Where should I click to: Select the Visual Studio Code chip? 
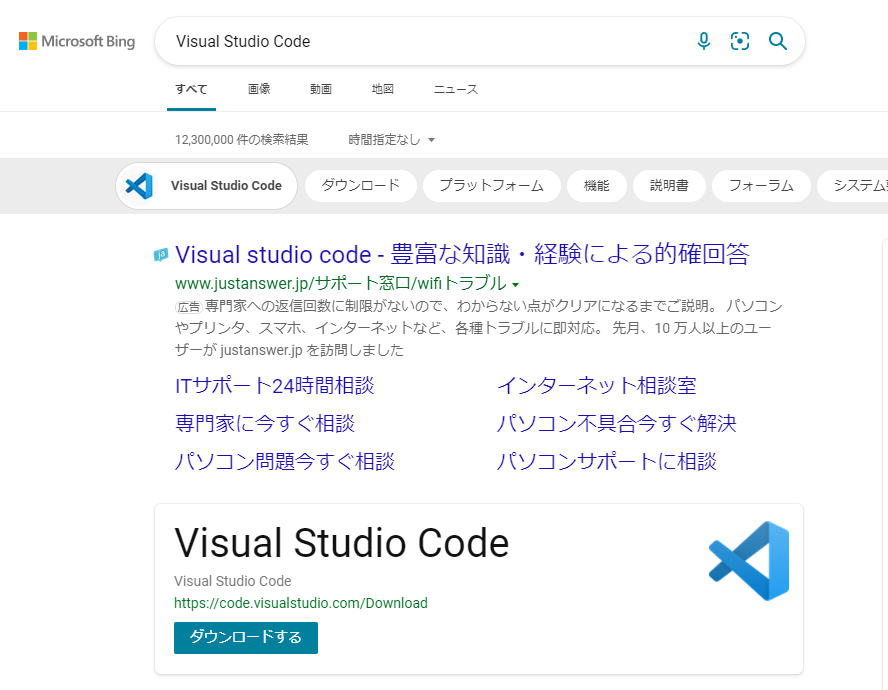pyautogui.click(x=207, y=186)
